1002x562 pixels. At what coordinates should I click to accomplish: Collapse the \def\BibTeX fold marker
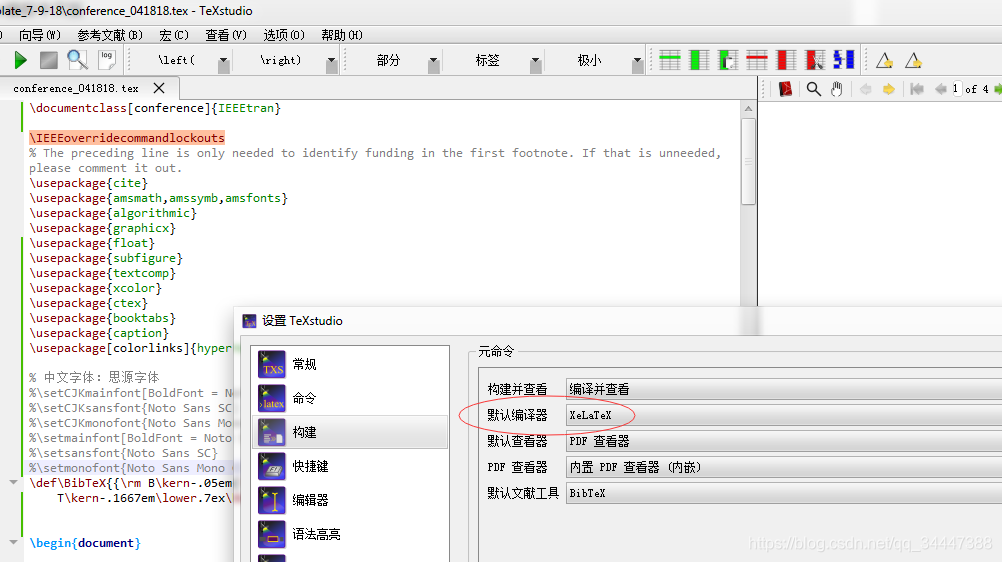[x=13, y=482]
